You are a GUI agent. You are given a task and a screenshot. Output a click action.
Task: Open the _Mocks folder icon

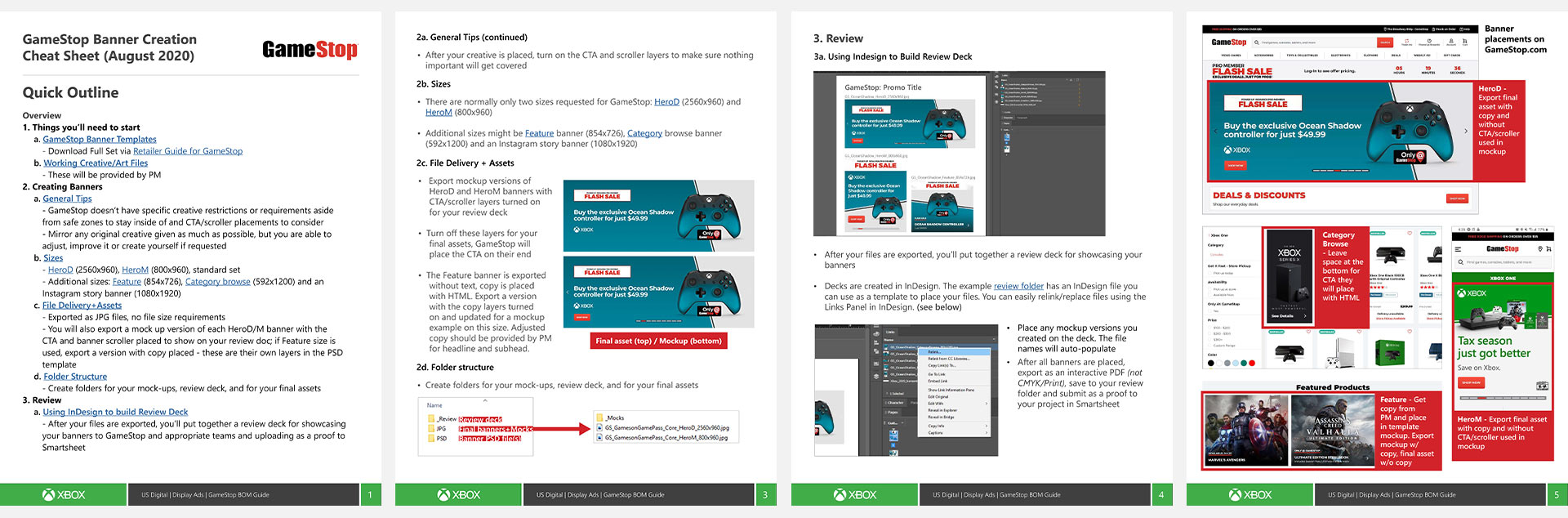click(600, 418)
